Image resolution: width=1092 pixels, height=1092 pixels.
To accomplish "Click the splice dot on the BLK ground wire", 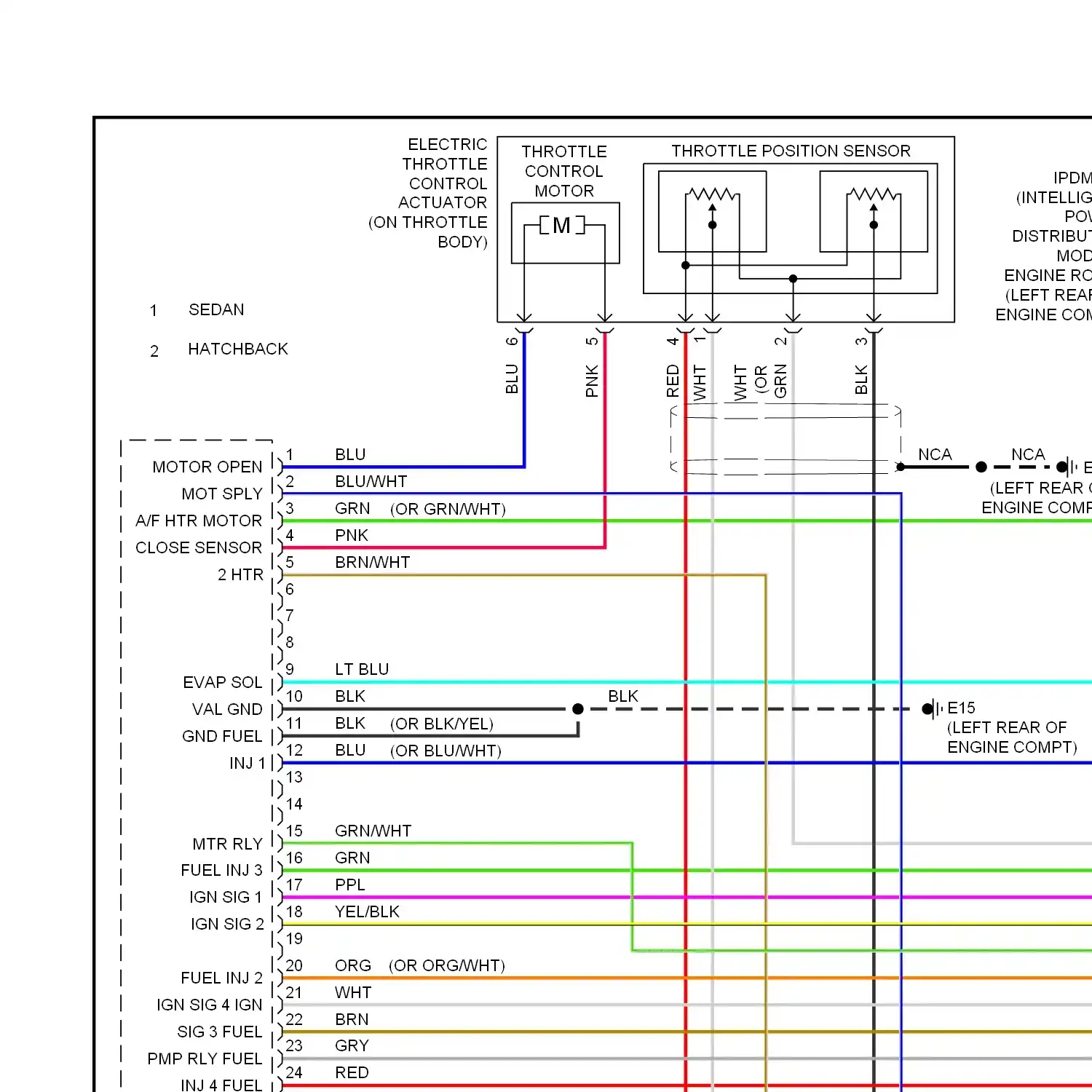I will point(577,708).
